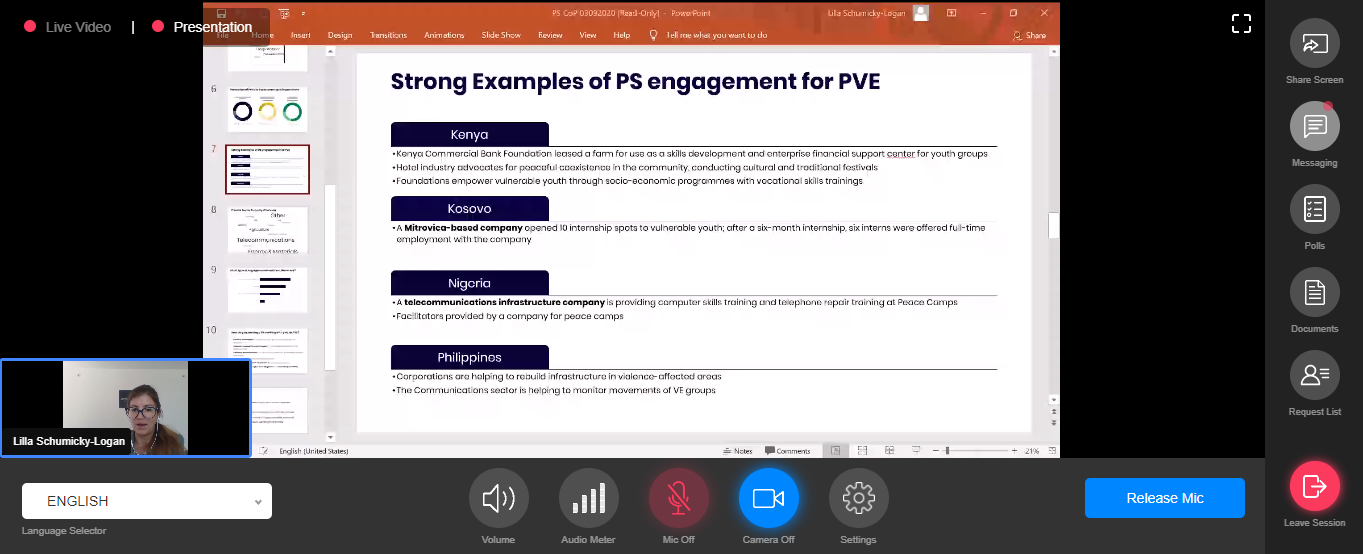
Task: Select slide 9 thumbnail
Action: pyautogui.click(x=267, y=290)
